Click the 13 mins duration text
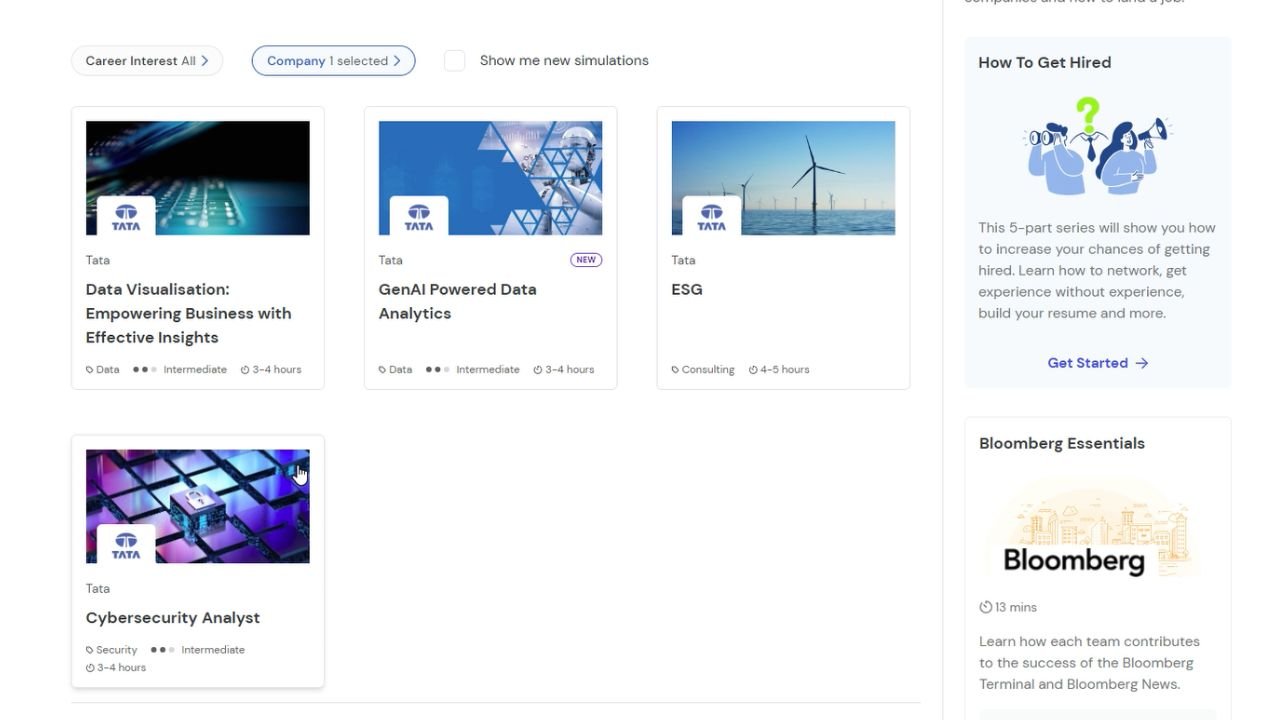The width and height of the screenshot is (1280, 720). pyautogui.click(x=1016, y=607)
